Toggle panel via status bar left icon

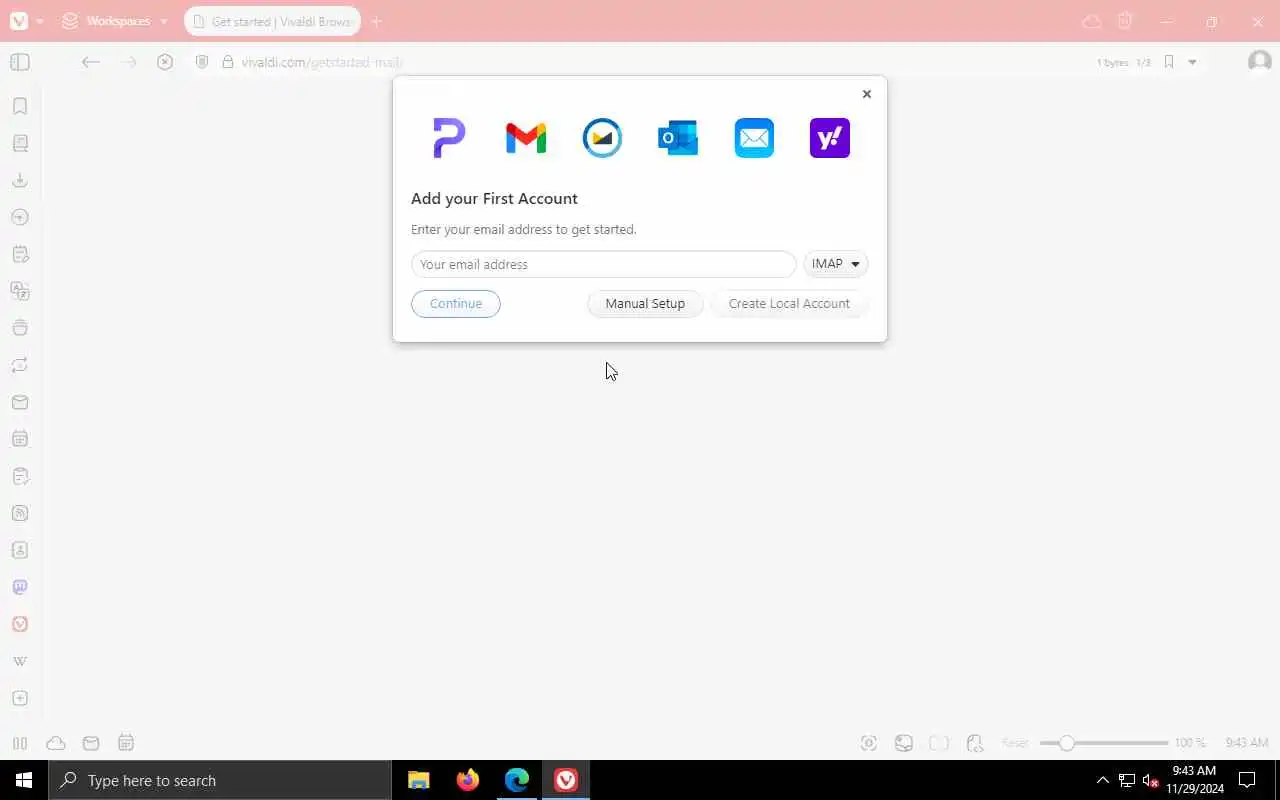[20, 743]
